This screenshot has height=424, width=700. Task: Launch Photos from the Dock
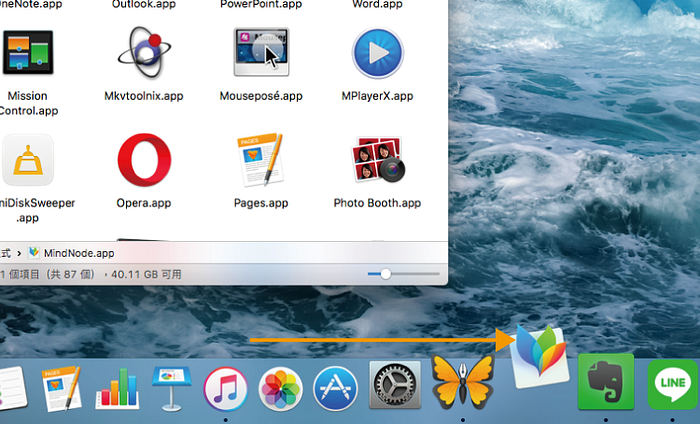(x=280, y=389)
